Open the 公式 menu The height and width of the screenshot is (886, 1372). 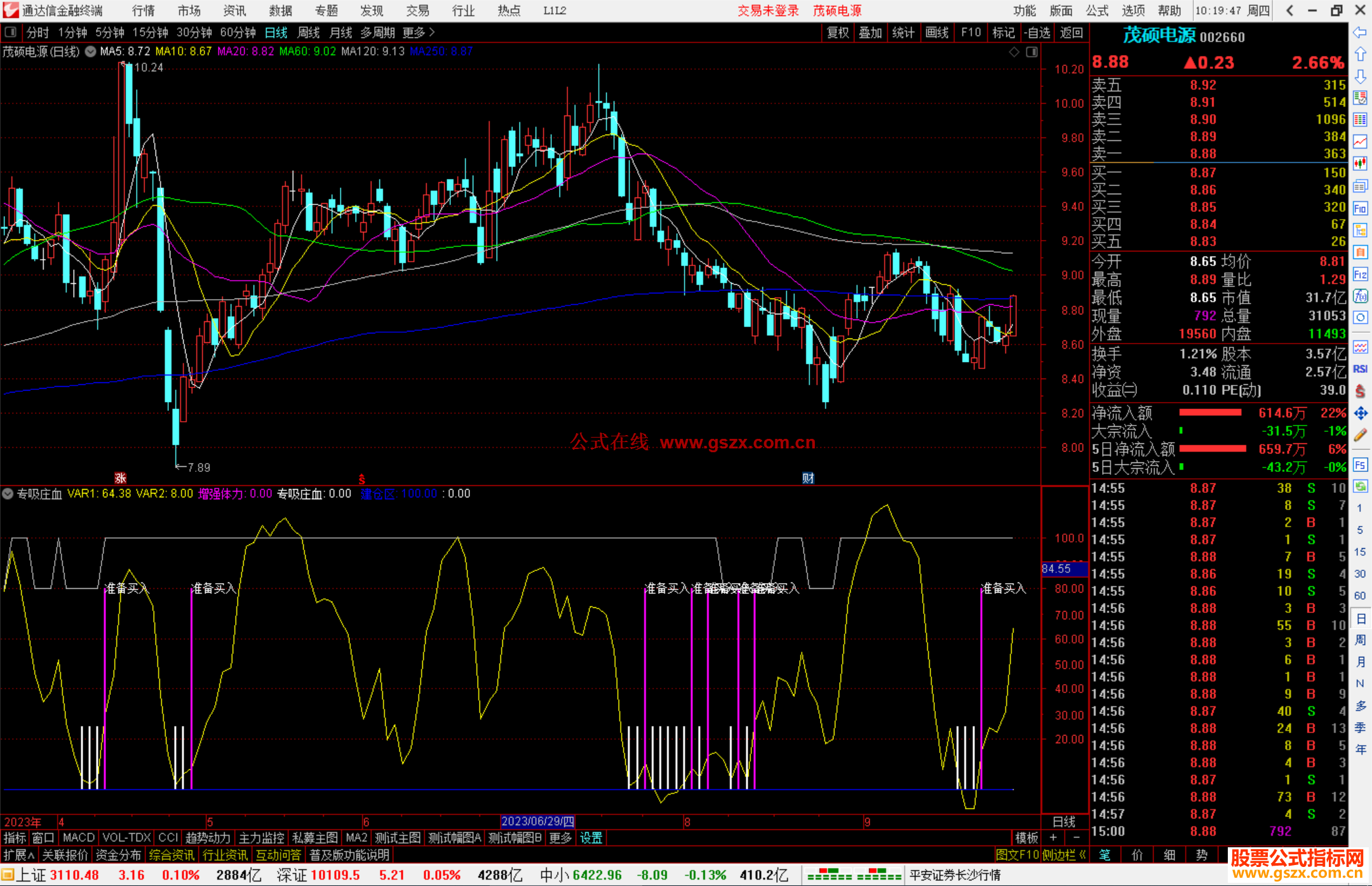1097,10
